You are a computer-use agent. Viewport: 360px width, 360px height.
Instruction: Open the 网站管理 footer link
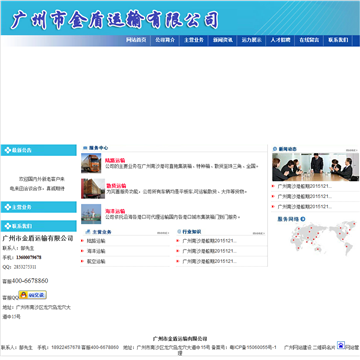tap(352, 348)
